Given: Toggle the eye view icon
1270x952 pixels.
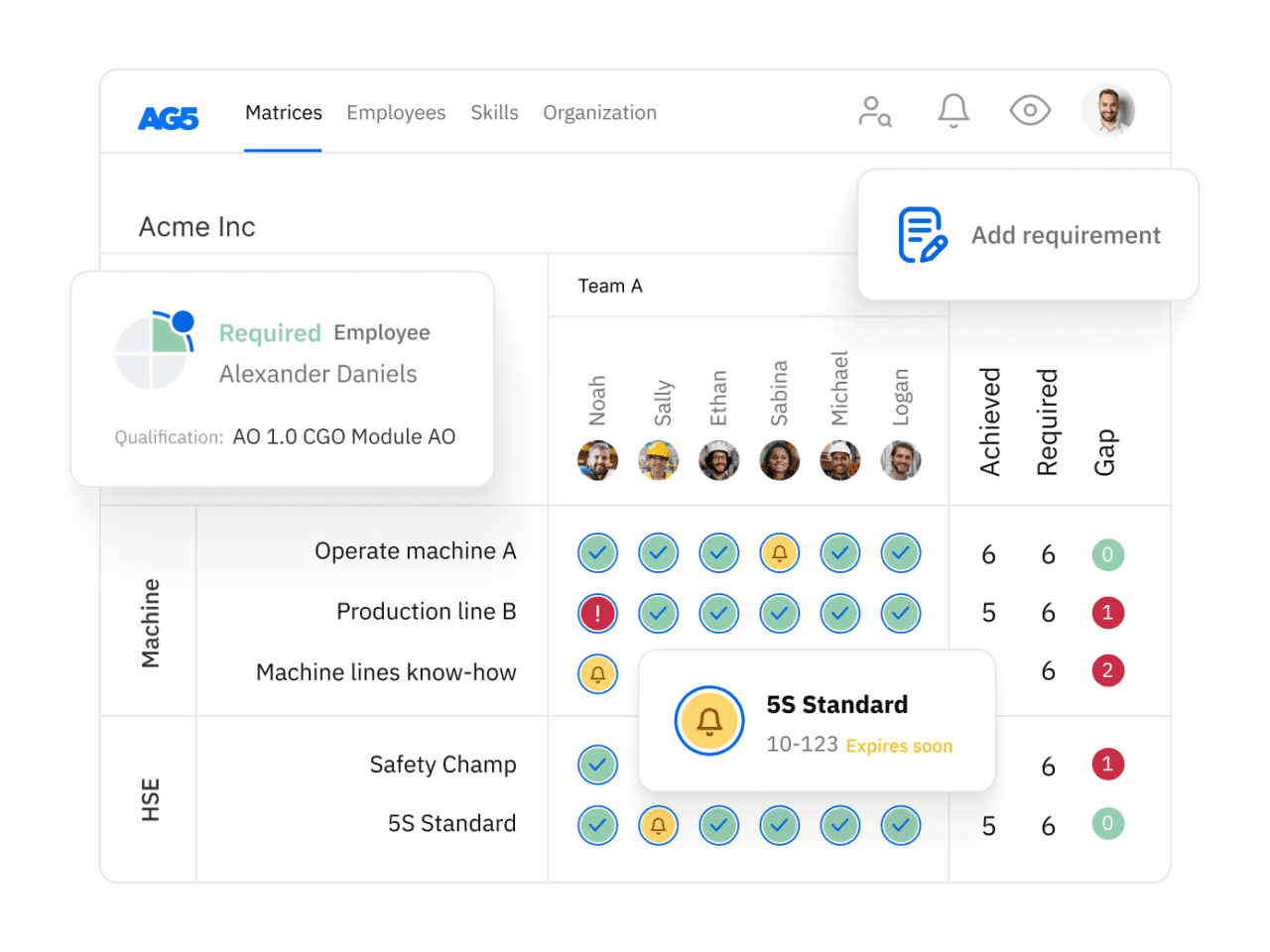Looking at the screenshot, I should 1030,110.
